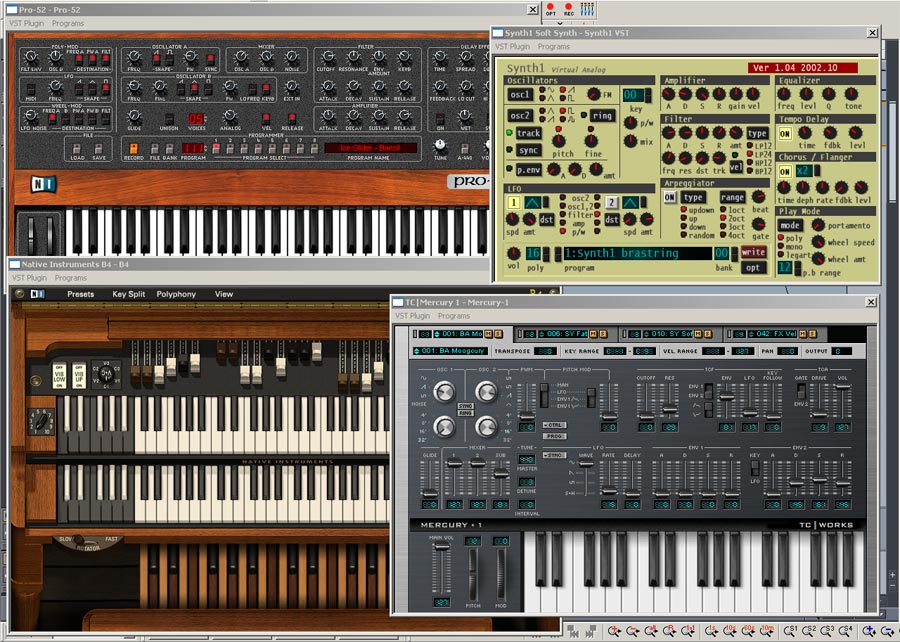Click Synth1 write button
900x642 pixels.
753,252
